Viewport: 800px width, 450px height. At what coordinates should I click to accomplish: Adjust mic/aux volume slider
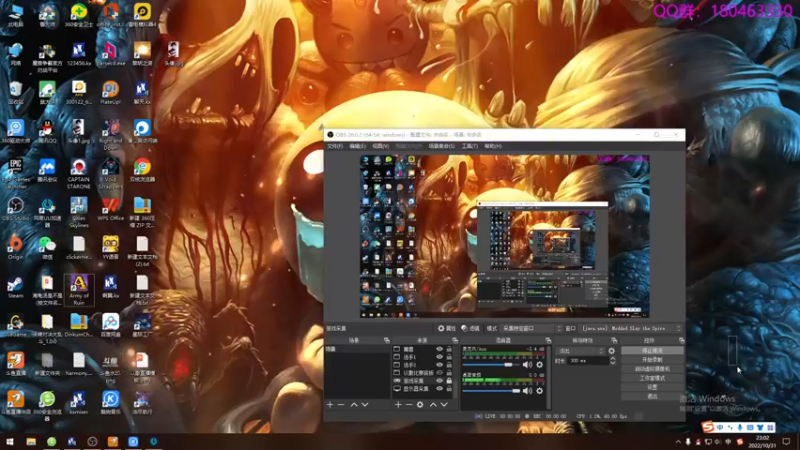(491, 365)
